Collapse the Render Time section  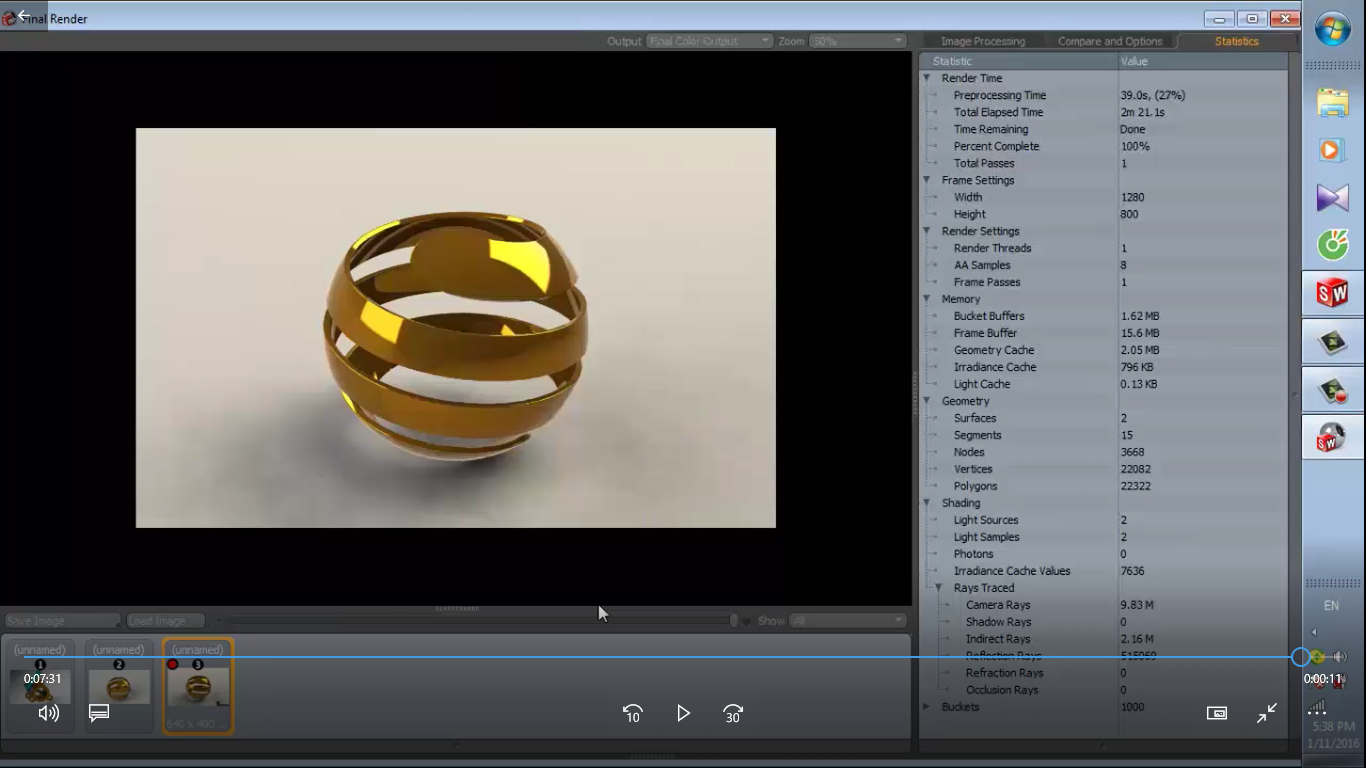tap(927, 78)
